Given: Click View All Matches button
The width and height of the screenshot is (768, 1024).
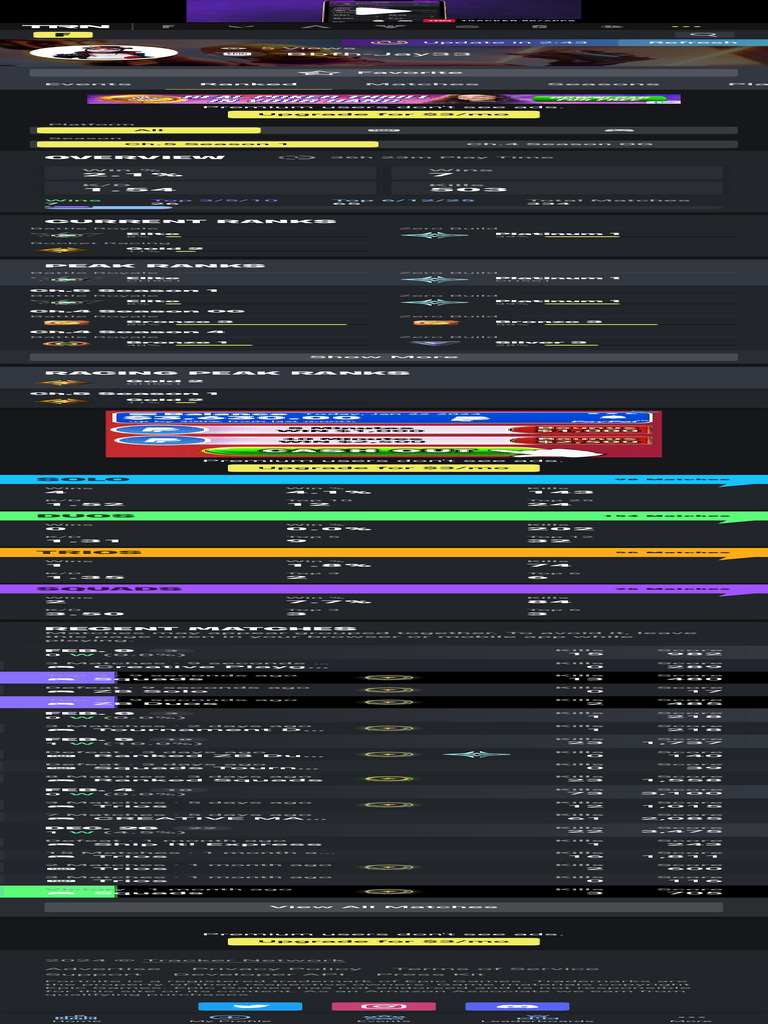Looking at the screenshot, I should pos(384,907).
